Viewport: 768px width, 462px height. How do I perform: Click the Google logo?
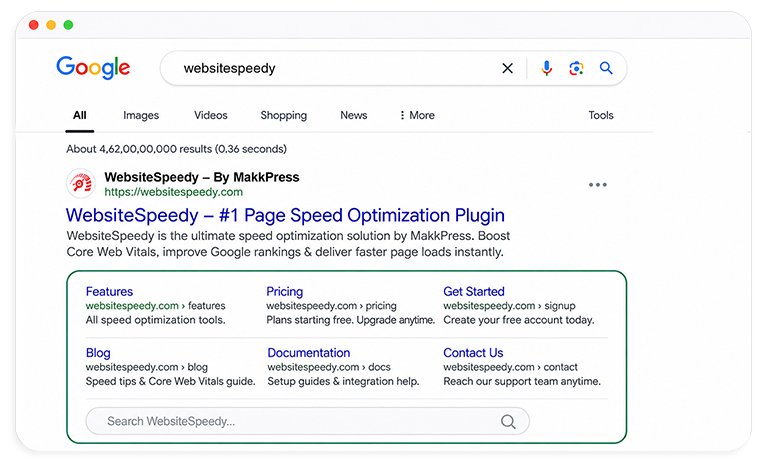(93, 68)
